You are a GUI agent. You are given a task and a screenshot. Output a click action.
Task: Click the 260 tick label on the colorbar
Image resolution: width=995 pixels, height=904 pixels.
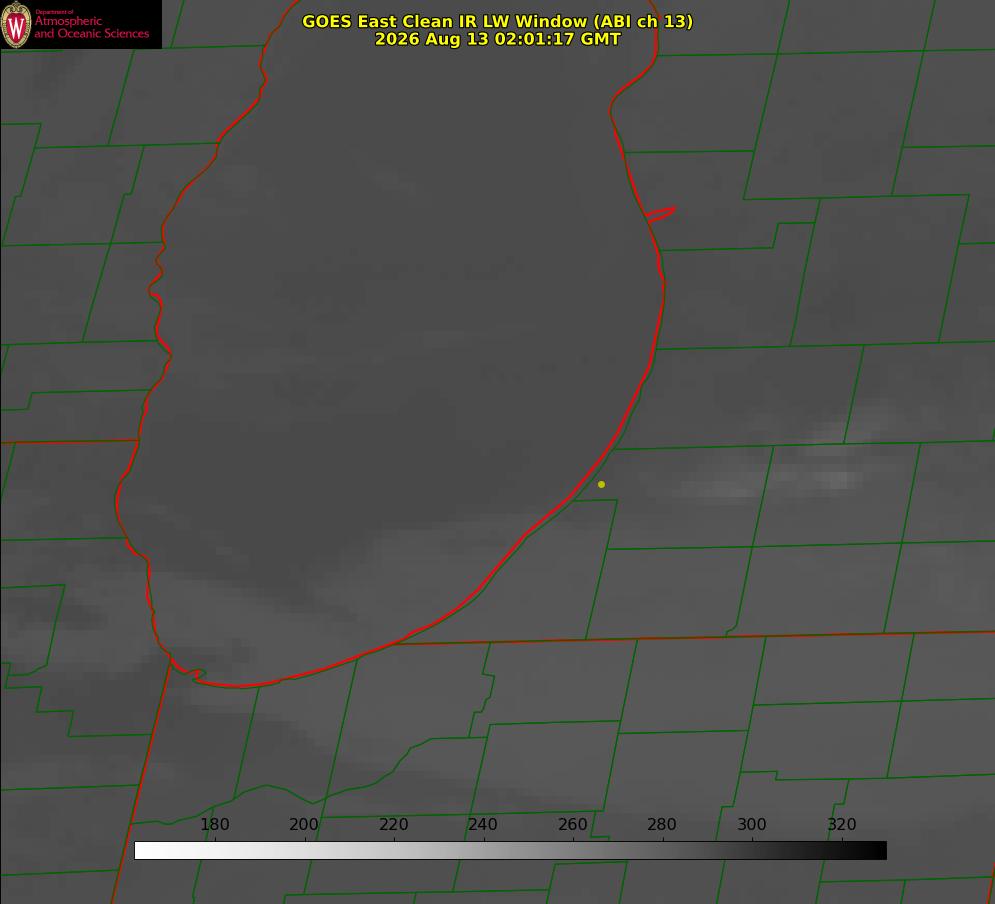tap(572, 824)
